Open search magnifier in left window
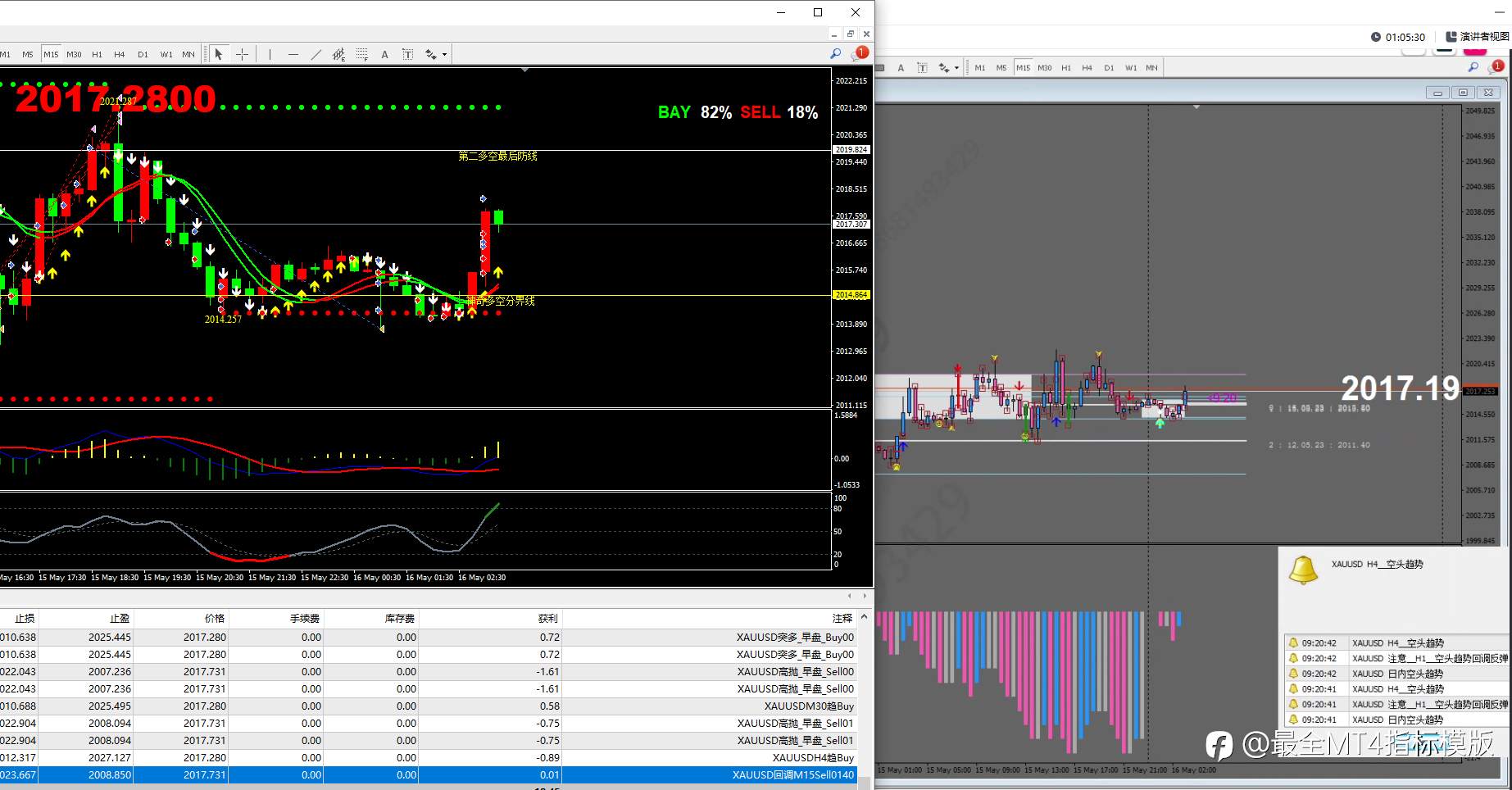The width and height of the screenshot is (1512, 790). coord(835,54)
